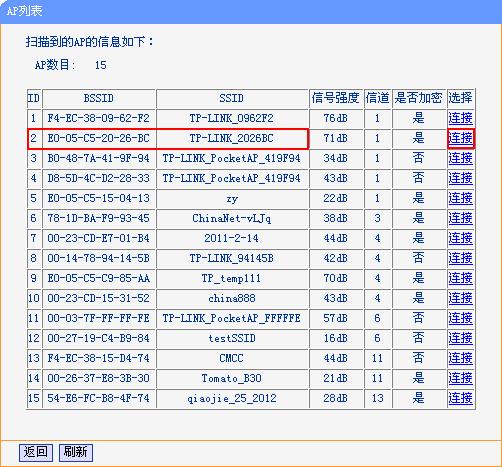This screenshot has width=502, height=467.
Task: Select the BSSID cell E0-05-C5-20-26-BC
Action: pos(99,138)
